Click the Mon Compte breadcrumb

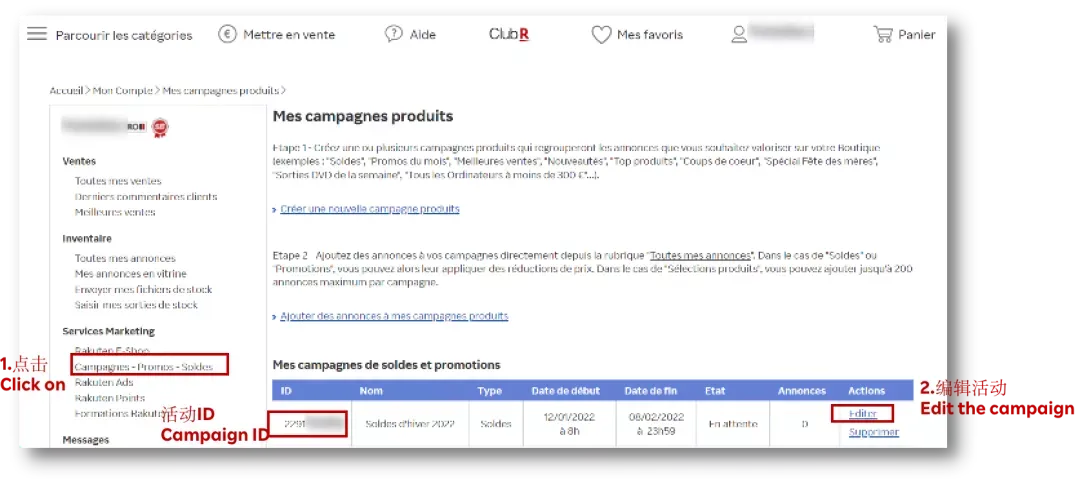click(123, 90)
